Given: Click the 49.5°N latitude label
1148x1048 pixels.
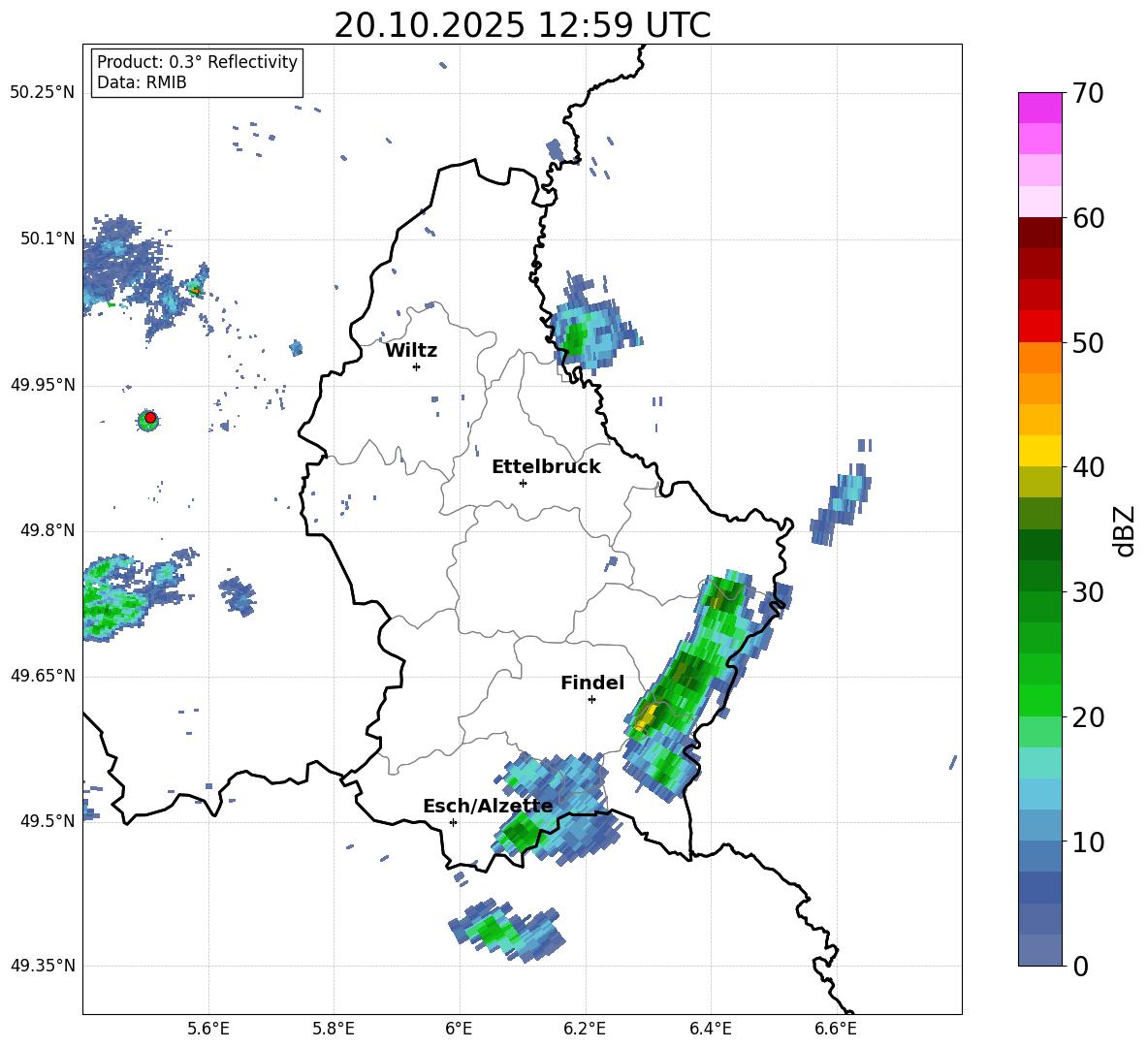Looking at the screenshot, I should (x=48, y=821).
